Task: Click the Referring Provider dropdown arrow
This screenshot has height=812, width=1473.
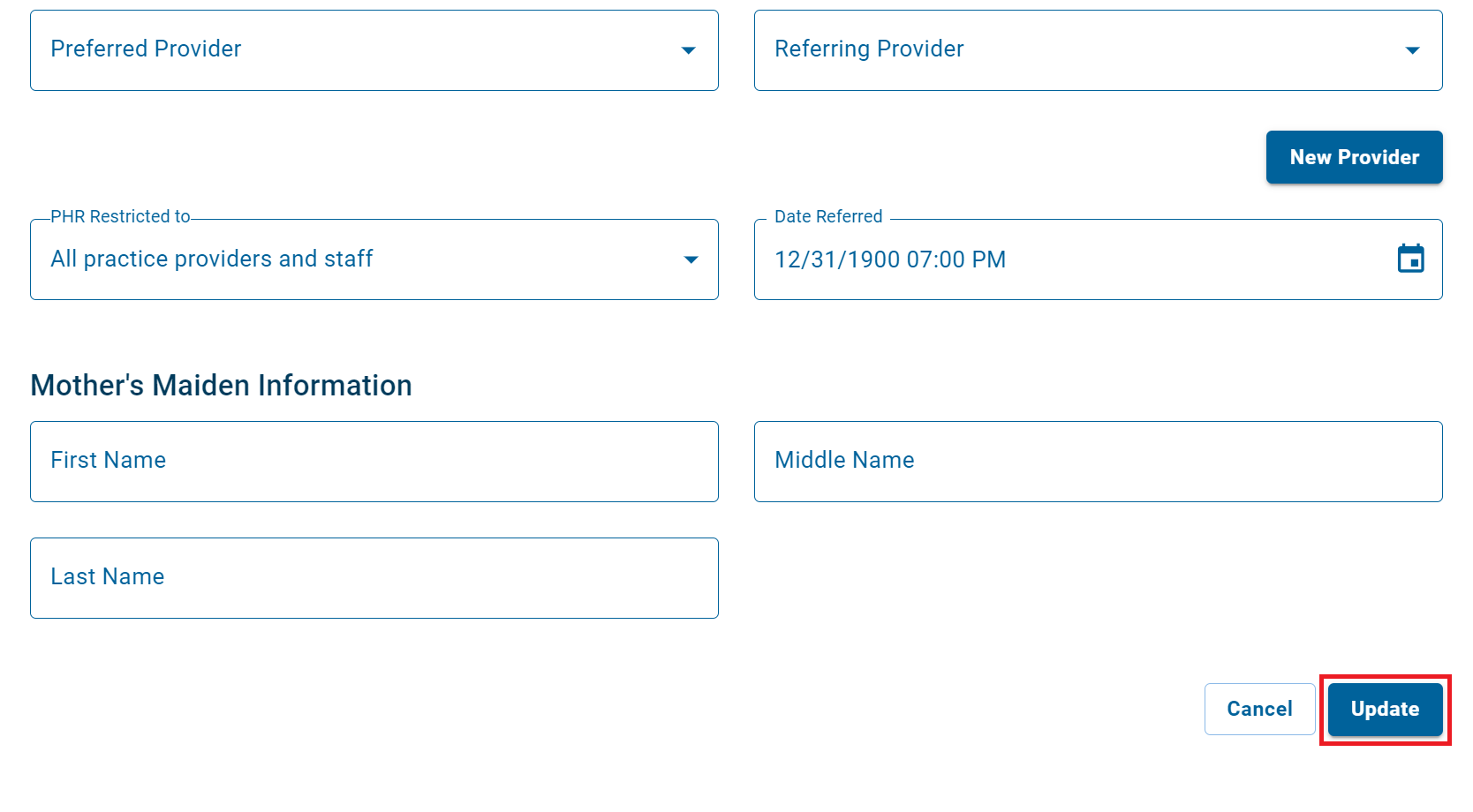Action: click(1414, 50)
